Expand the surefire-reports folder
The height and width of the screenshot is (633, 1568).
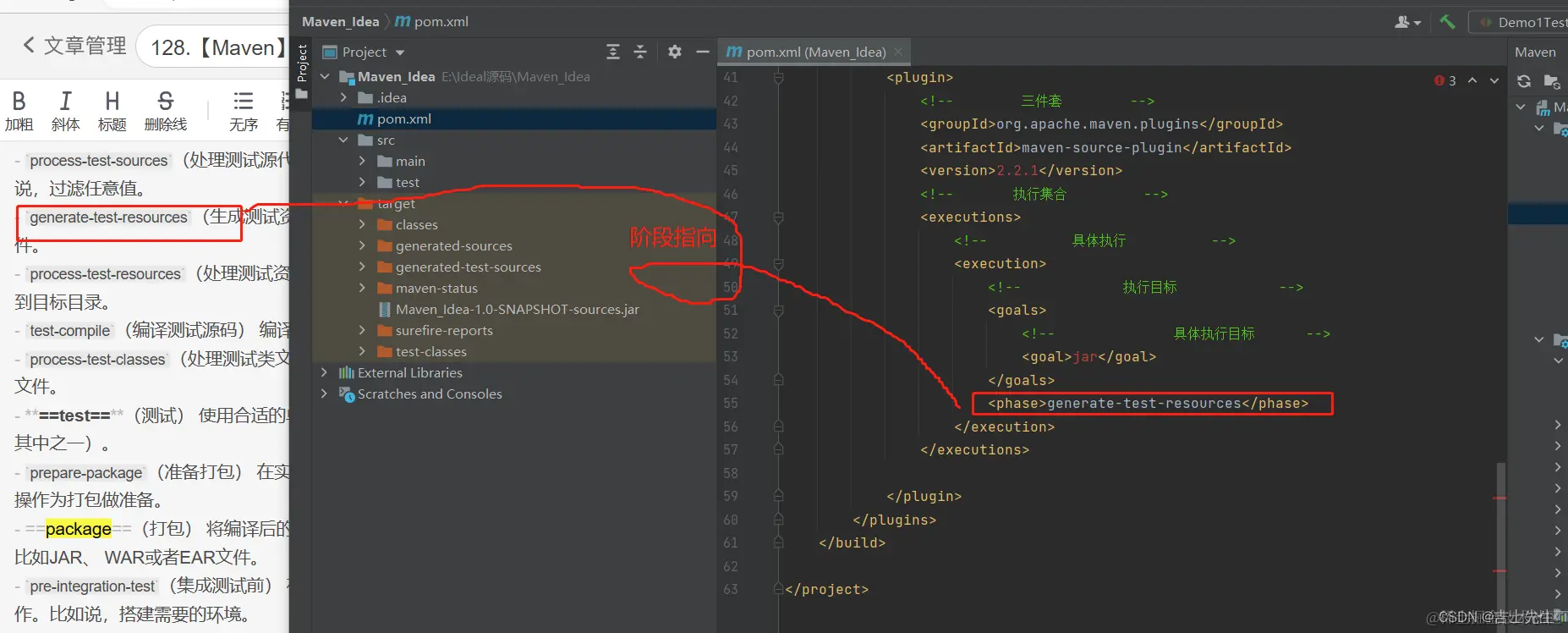362,331
